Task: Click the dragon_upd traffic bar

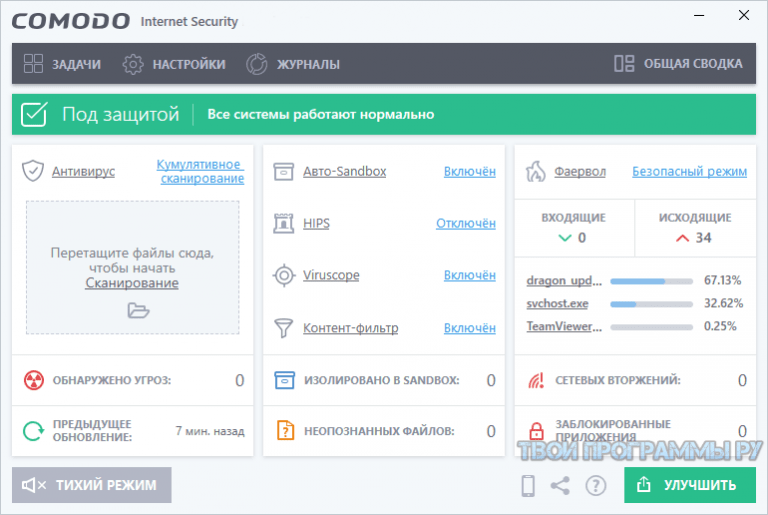Action: click(x=651, y=281)
